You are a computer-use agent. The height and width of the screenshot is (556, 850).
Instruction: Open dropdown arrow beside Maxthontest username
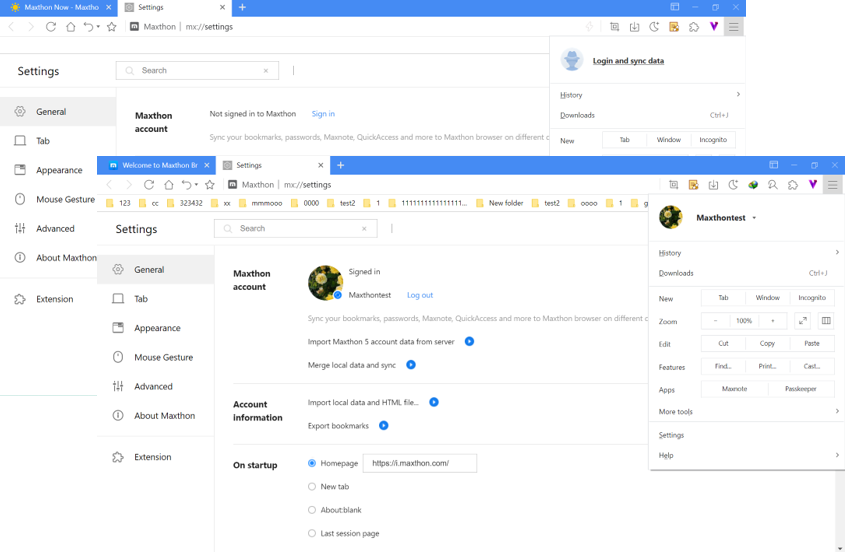(x=754, y=218)
